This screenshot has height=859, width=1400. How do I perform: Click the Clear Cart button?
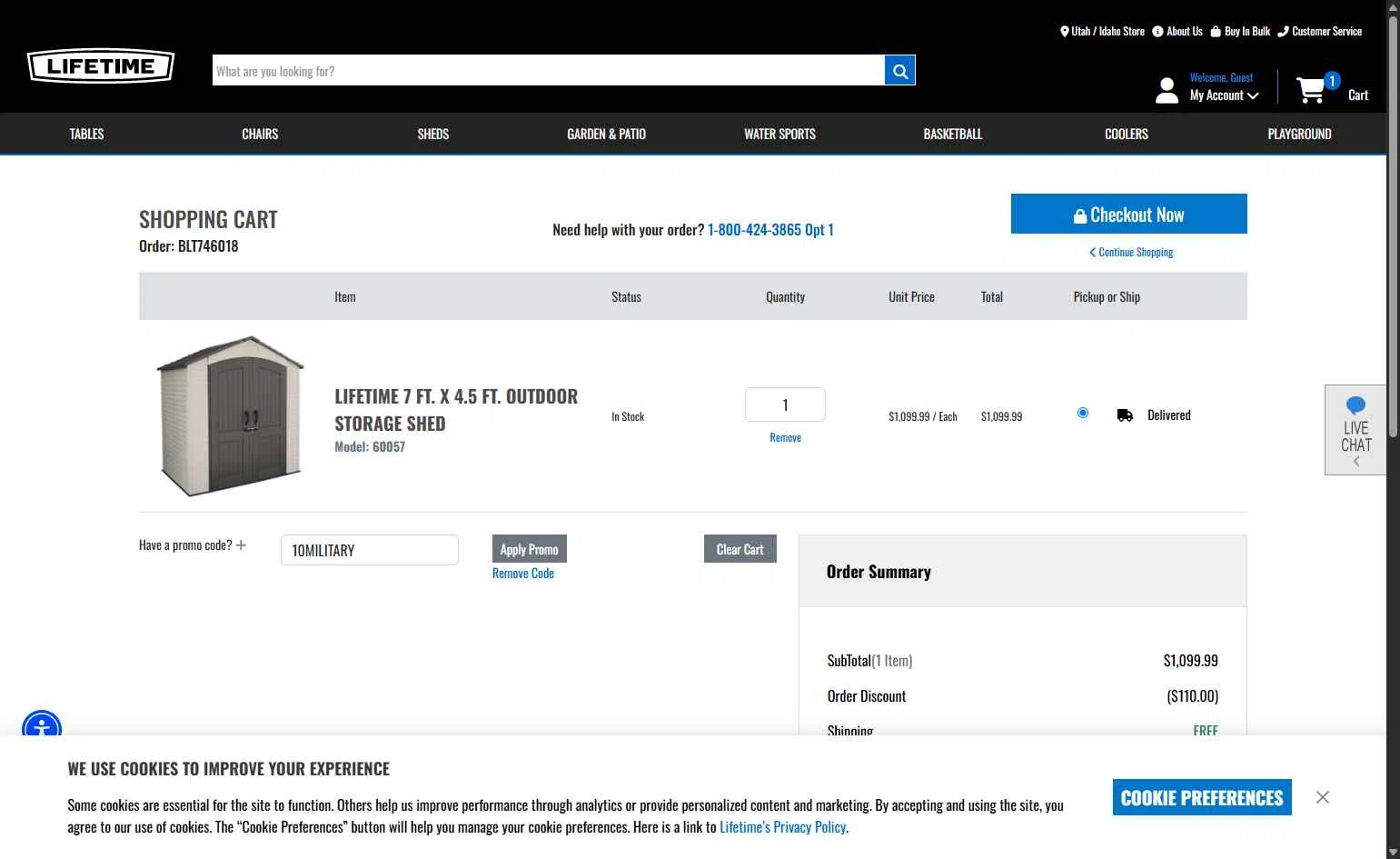[x=740, y=549]
